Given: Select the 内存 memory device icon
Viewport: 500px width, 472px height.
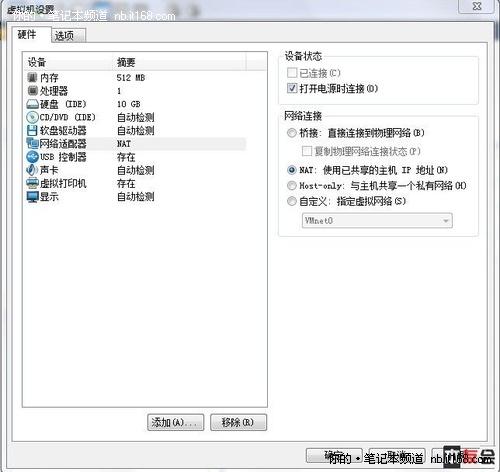Looking at the screenshot, I should (32, 78).
